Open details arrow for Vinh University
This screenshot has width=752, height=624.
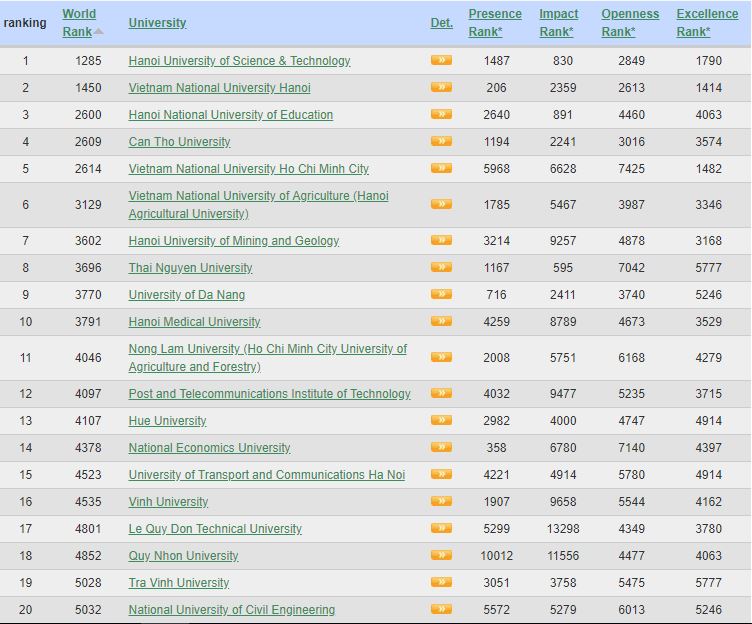click(x=441, y=501)
